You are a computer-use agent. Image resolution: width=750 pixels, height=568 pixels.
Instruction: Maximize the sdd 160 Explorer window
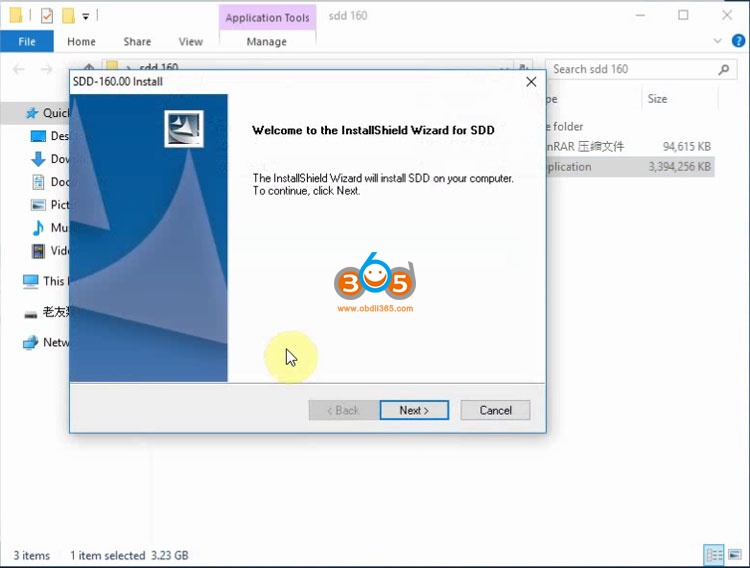click(x=683, y=15)
